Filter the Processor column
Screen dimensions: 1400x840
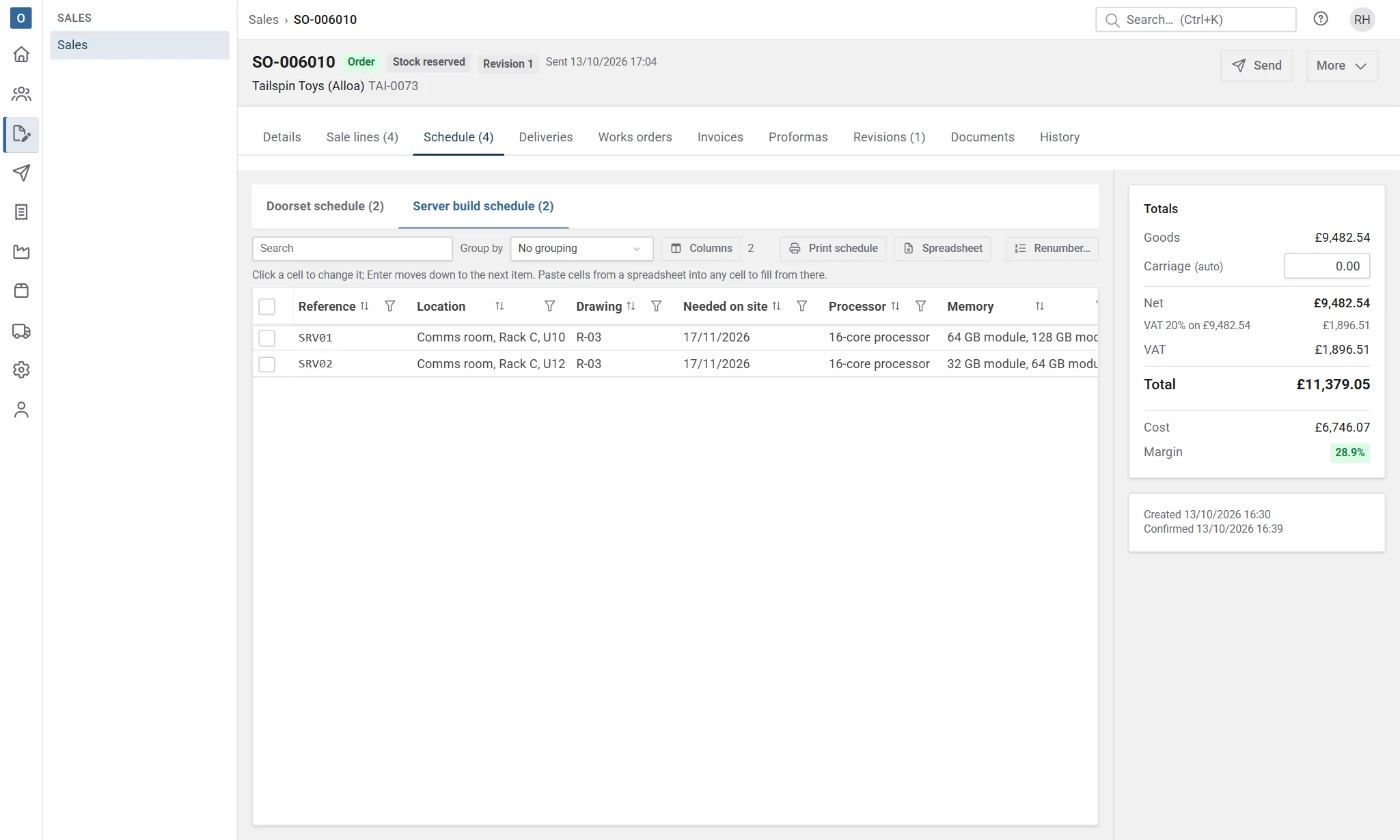(x=921, y=306)
